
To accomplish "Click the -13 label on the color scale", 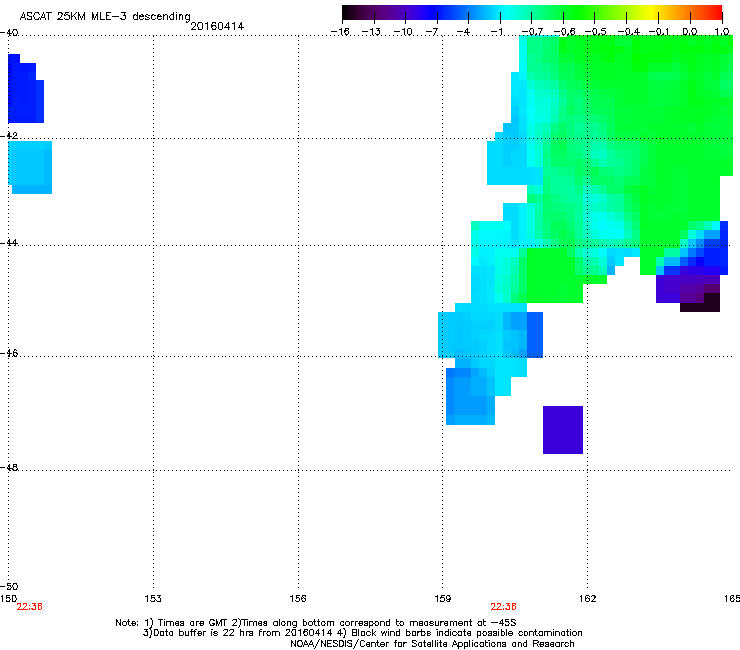I will tap(371, 32).
